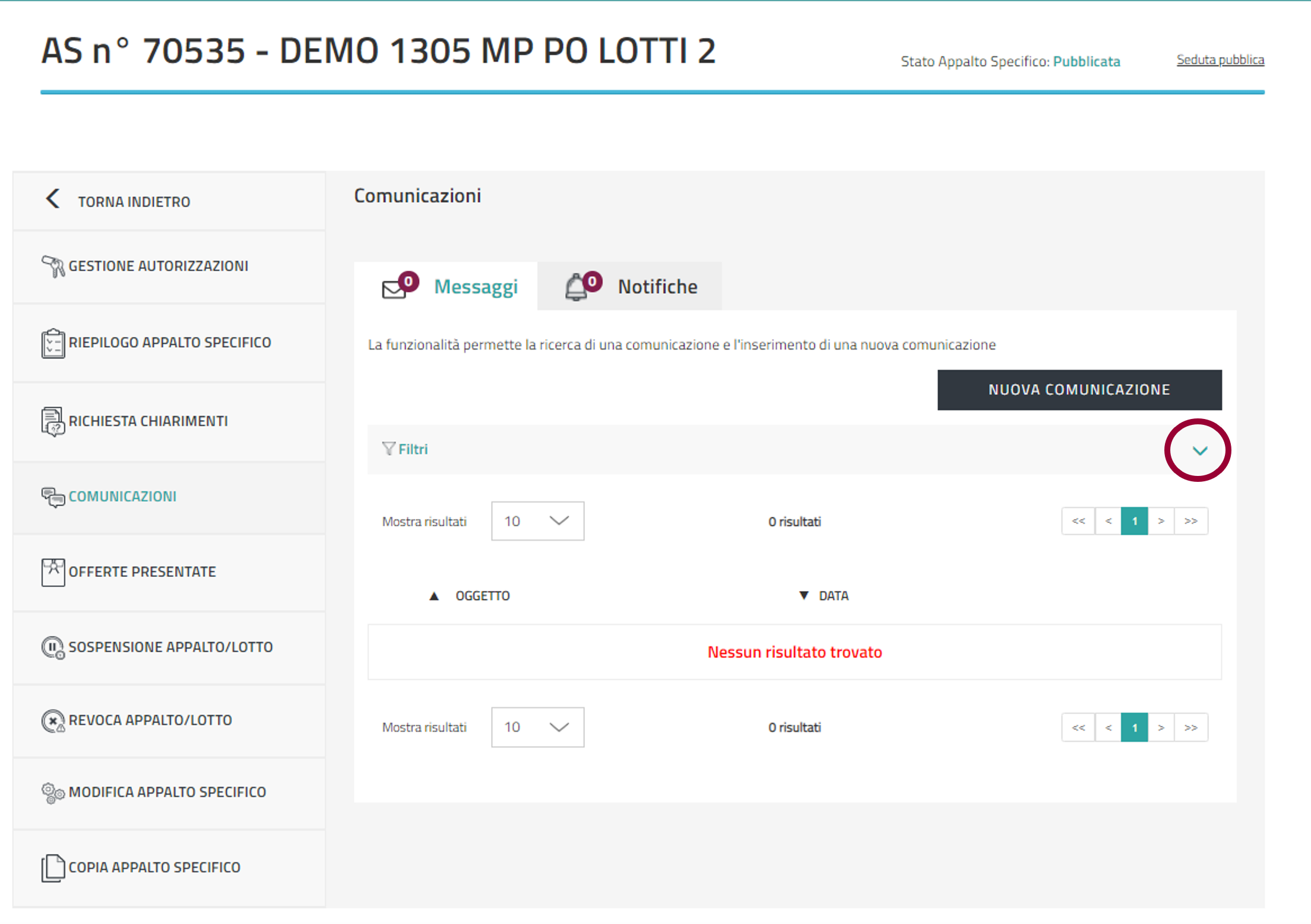1311x924 pixels.
Task: Expand the Filtri panel chevron
Action: 1199,450
